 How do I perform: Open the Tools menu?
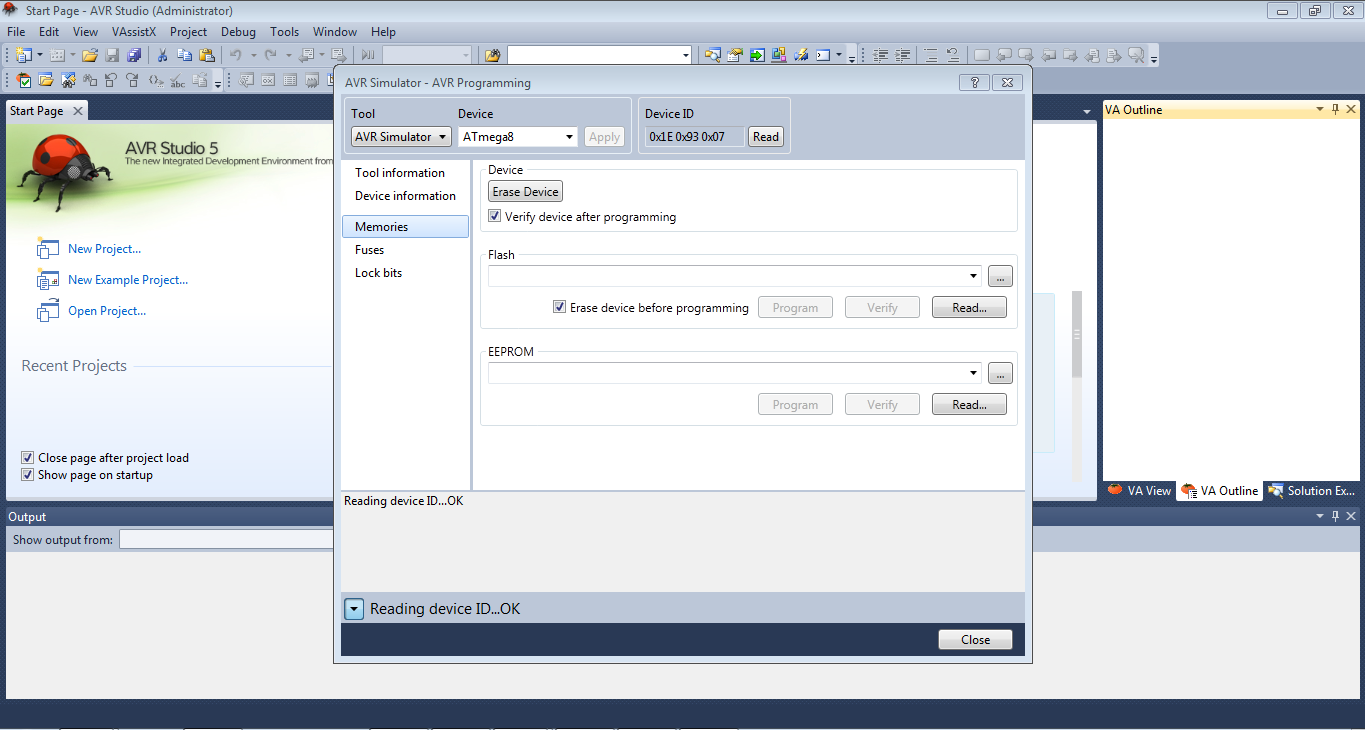click(284, 32)
